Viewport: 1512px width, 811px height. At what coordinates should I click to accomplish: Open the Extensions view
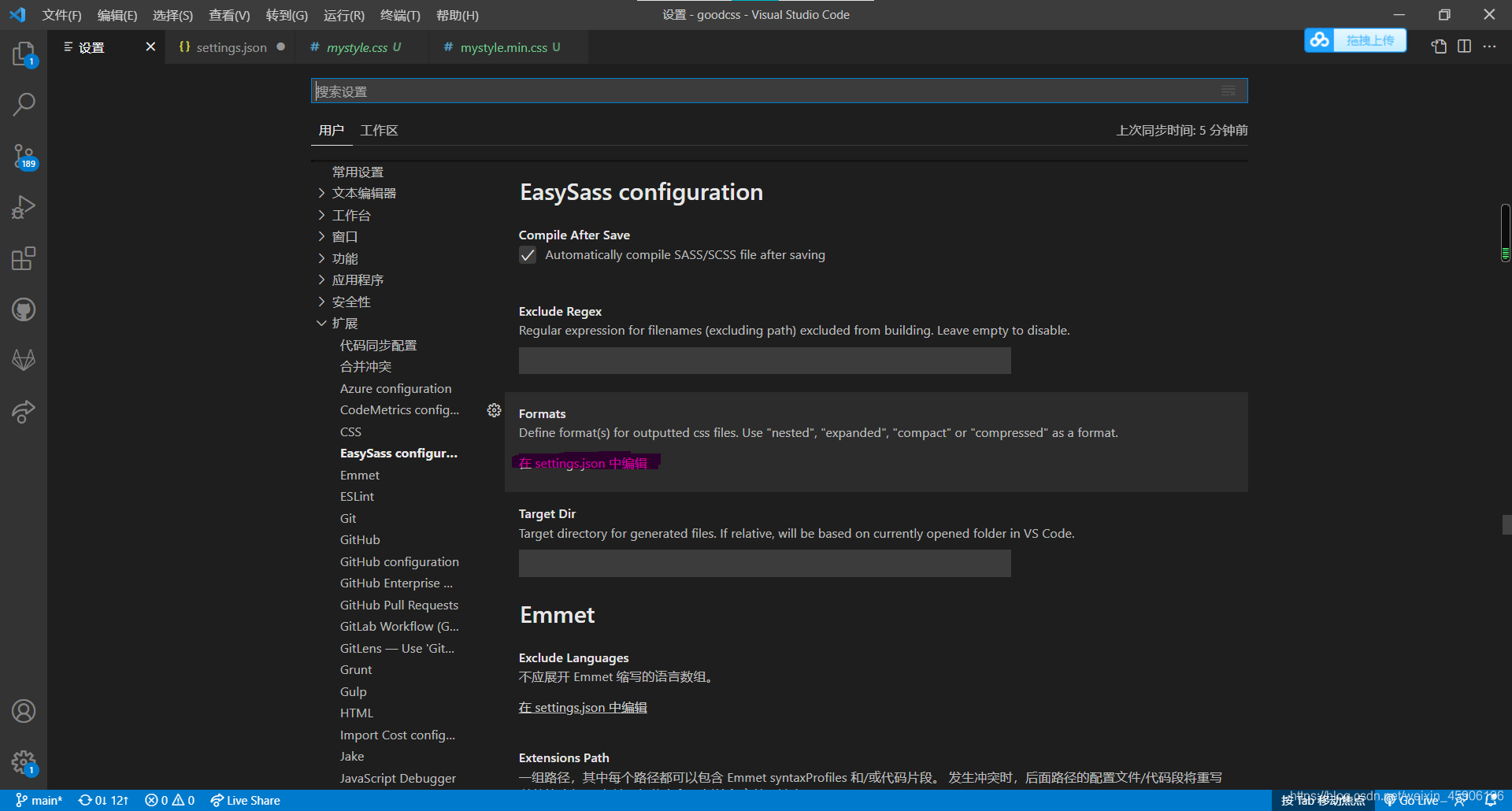tap(24, 258)
